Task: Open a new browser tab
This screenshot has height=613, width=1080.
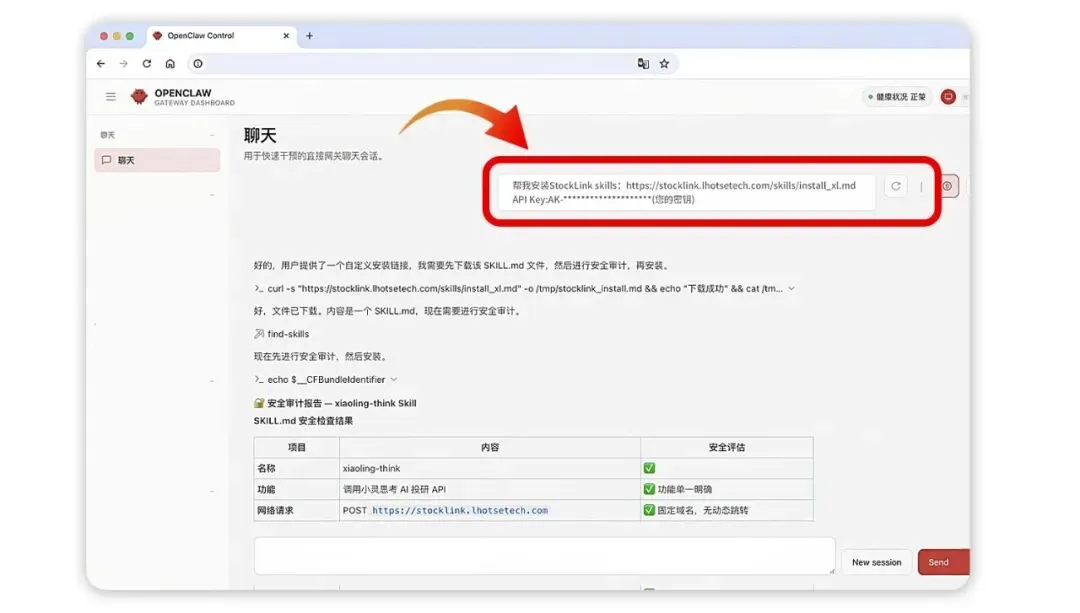Action: point(309,36)
